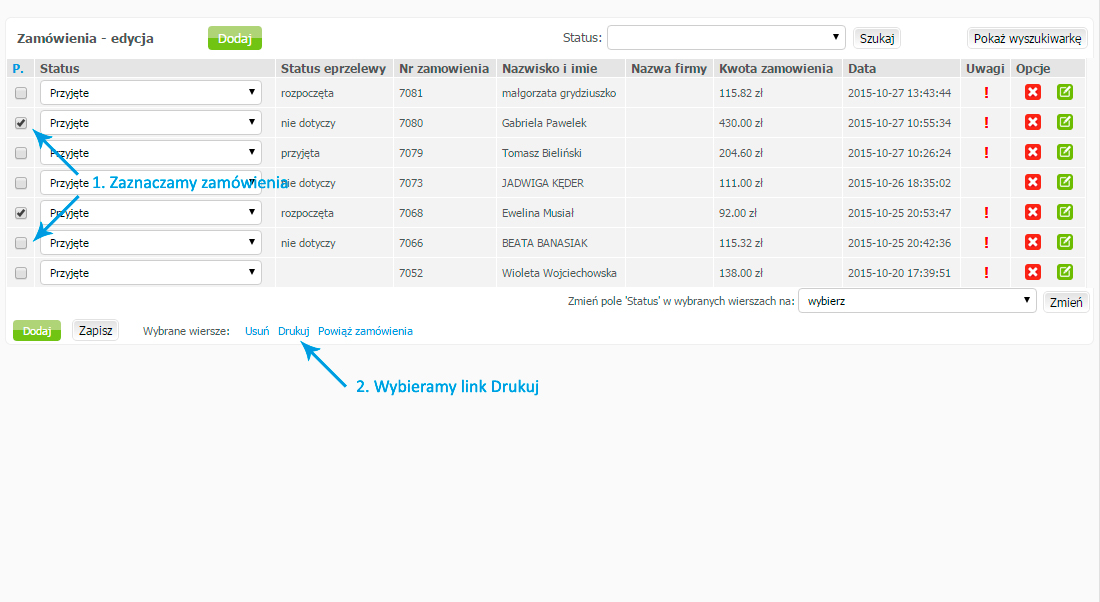The height and width of the screenshot is (602, 1100).
Task: Expand status dropdown for Tomasz Bieliński's order
Action: [x=151, y=153]
